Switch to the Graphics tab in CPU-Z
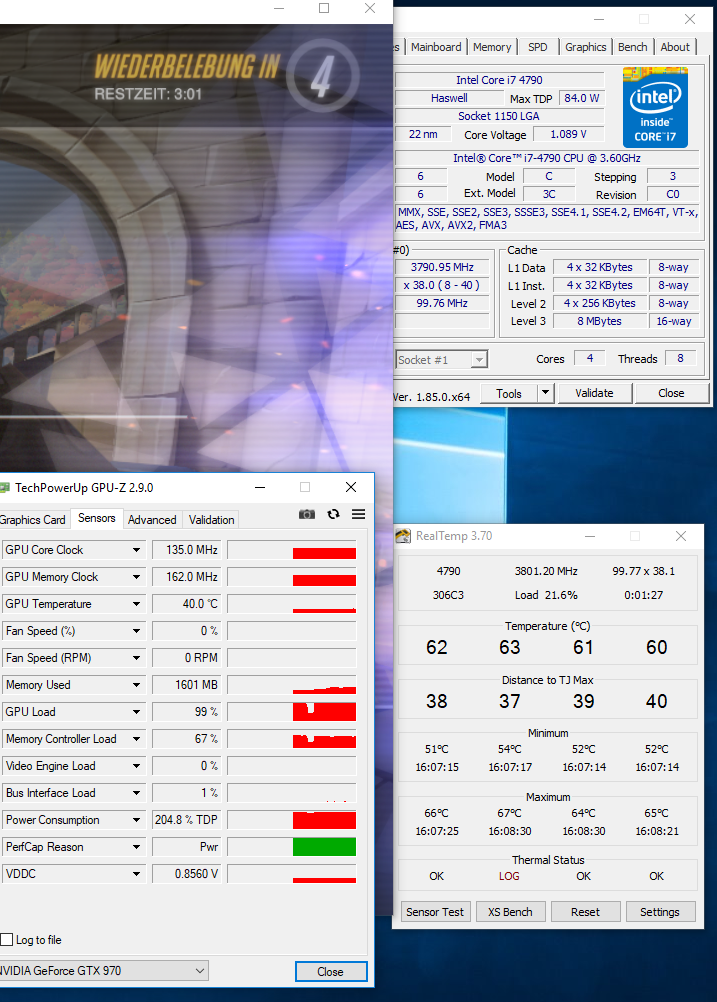This screenshot has width=717, height=1002. pyautogui.click(x=585, y=47)
